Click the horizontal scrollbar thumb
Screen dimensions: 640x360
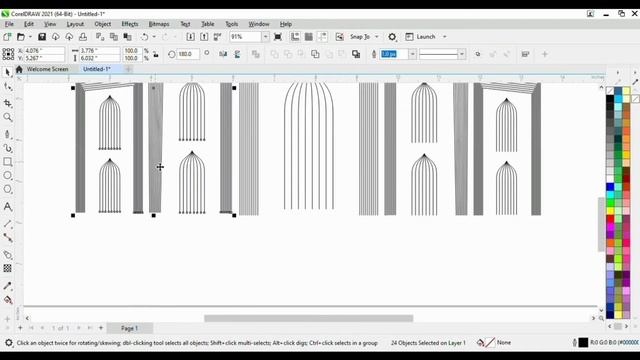tap(309, 318)
